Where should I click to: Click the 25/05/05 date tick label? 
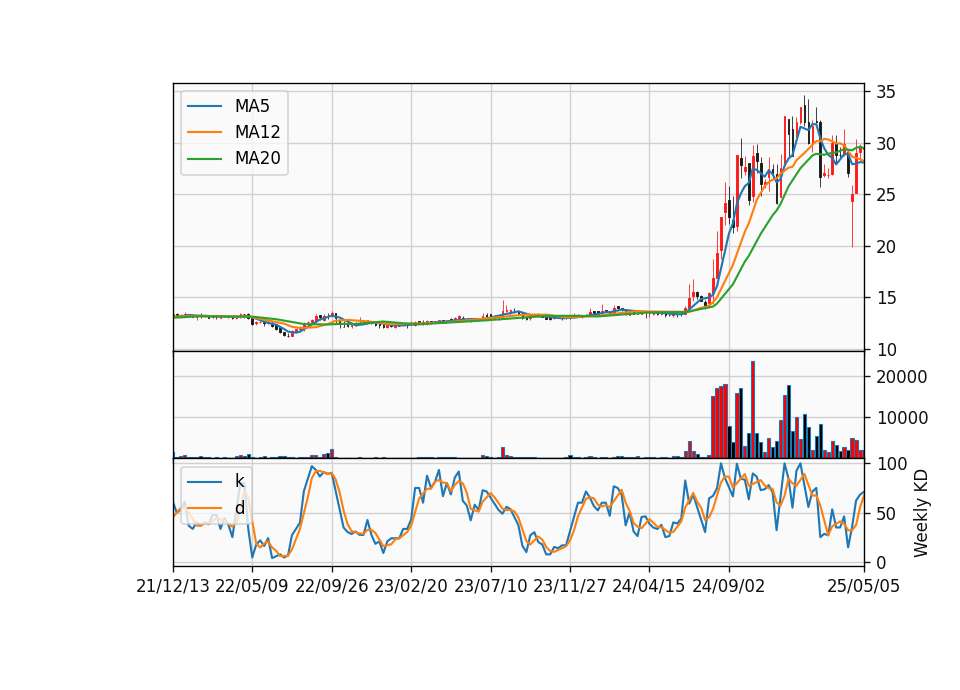click(x=863, y=586)
